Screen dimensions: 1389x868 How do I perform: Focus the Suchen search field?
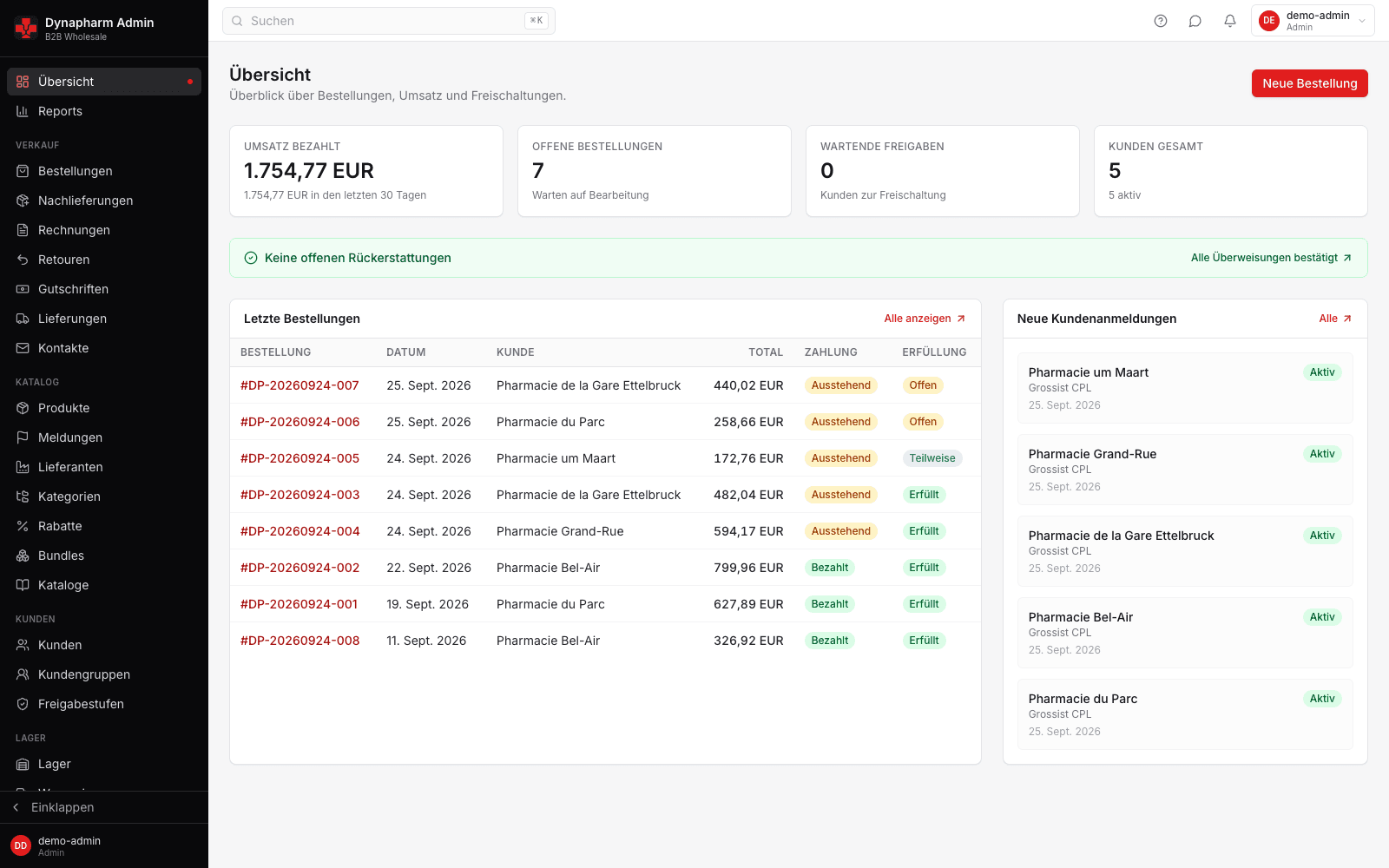click(389, 21)
